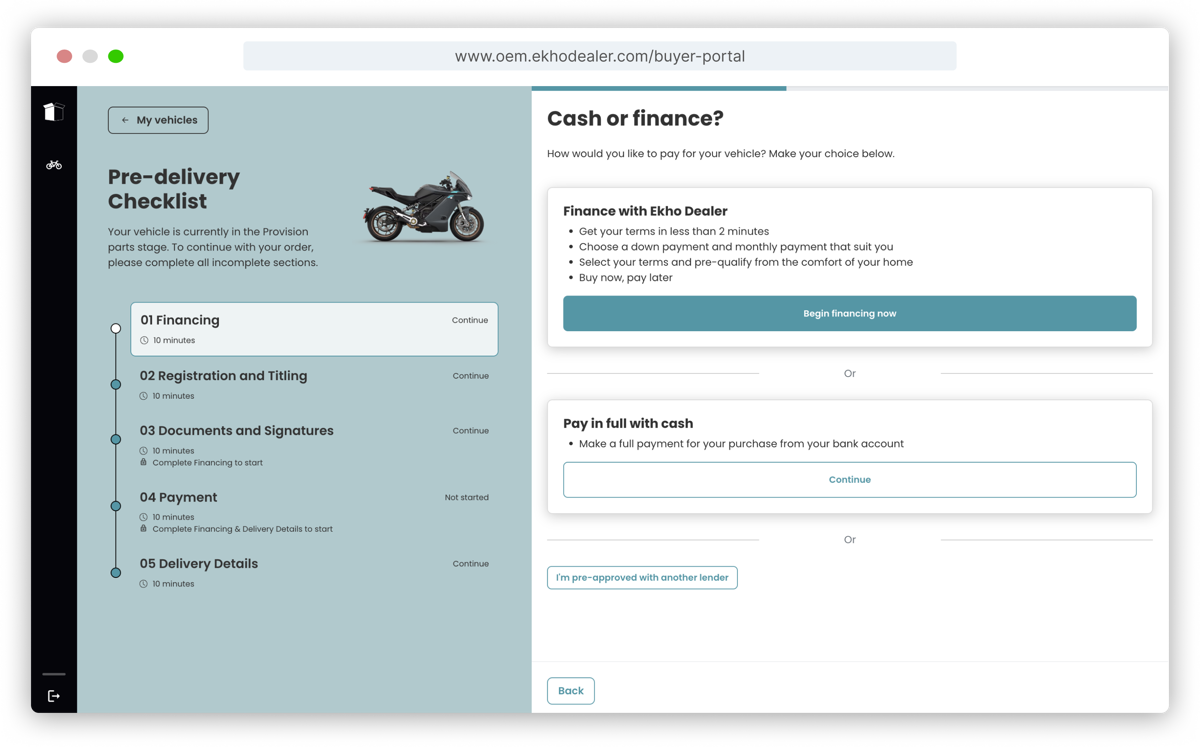The image size is (1200, 747).
Task: Click the Ekho Dealer logo icon in sidebar
Action: [54, 111]
